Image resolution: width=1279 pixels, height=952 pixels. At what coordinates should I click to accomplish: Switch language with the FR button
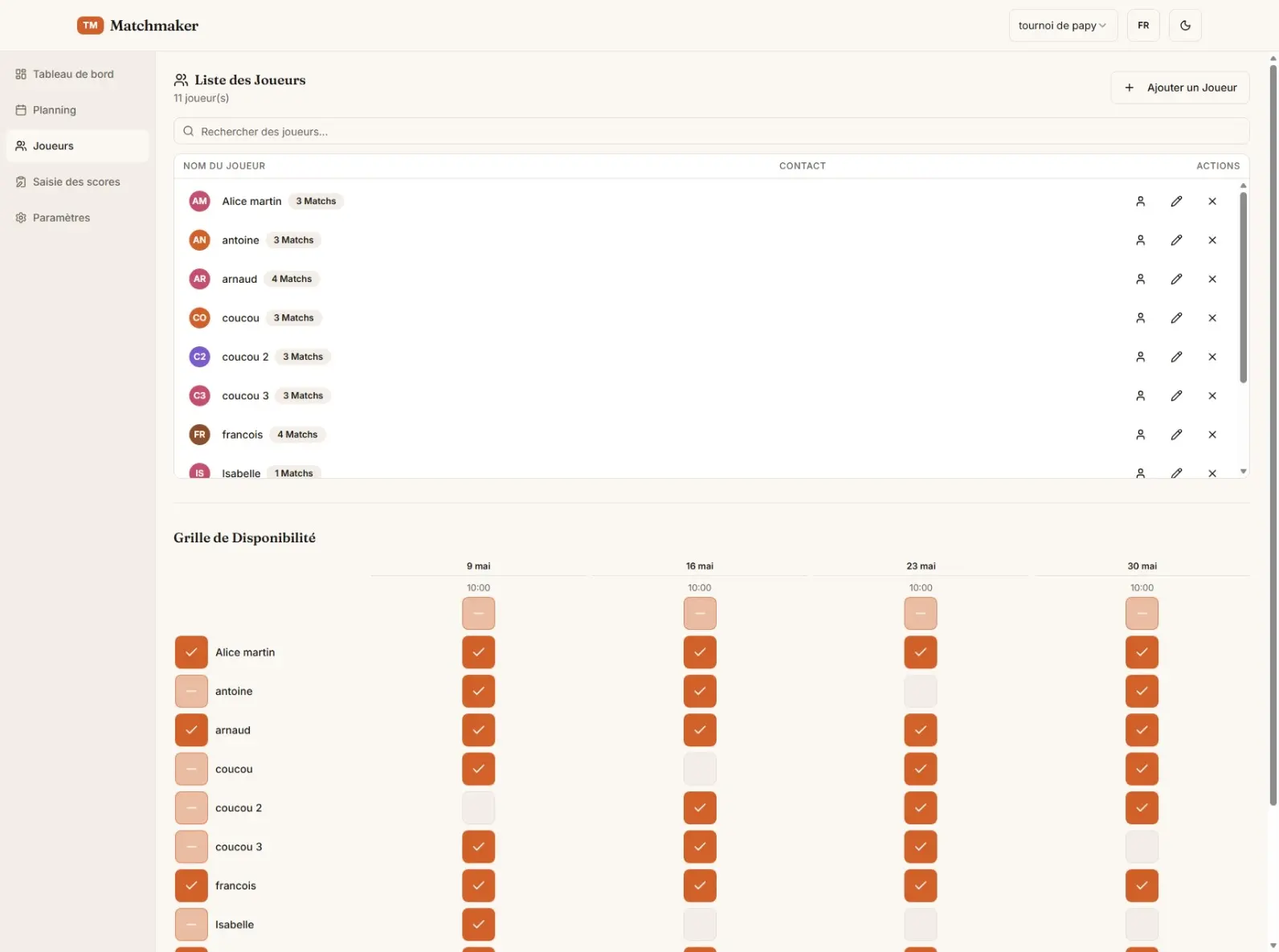pos(1143,26)
